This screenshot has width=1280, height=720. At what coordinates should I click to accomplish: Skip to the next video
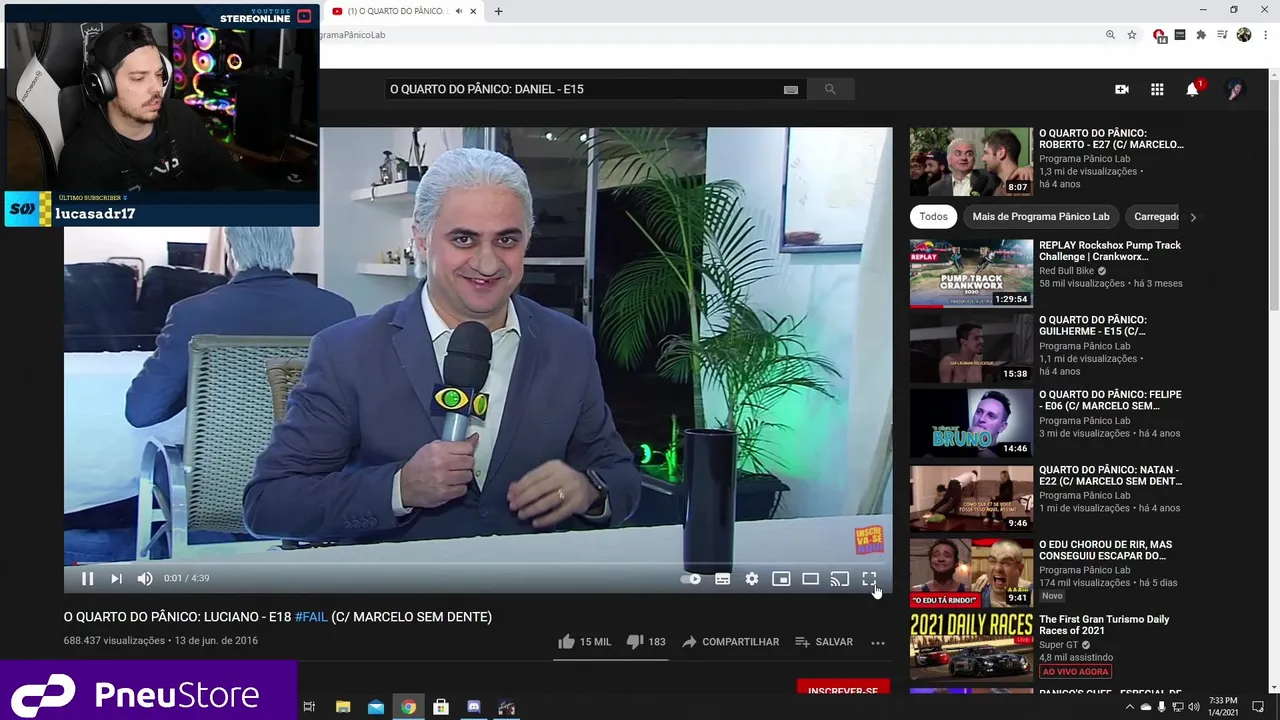click(x=116, y=578)
